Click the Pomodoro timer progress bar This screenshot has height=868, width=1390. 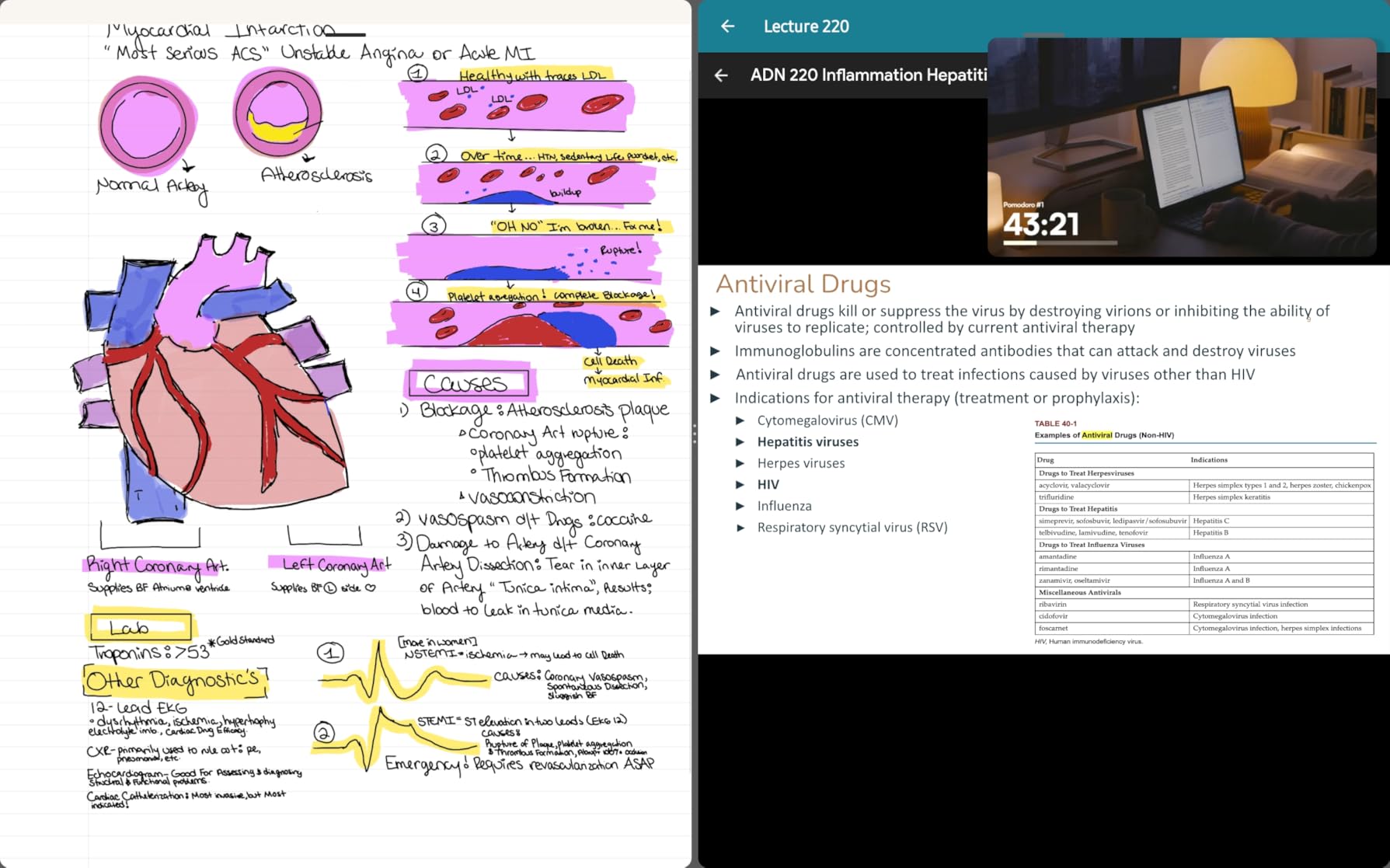tap(1060, 243)
